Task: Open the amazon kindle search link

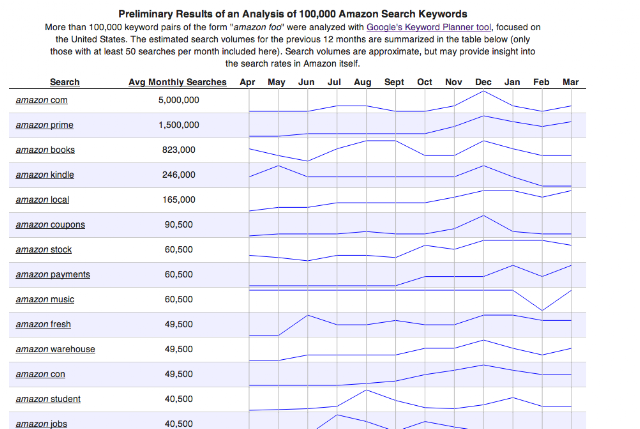Action: [45, 175]
